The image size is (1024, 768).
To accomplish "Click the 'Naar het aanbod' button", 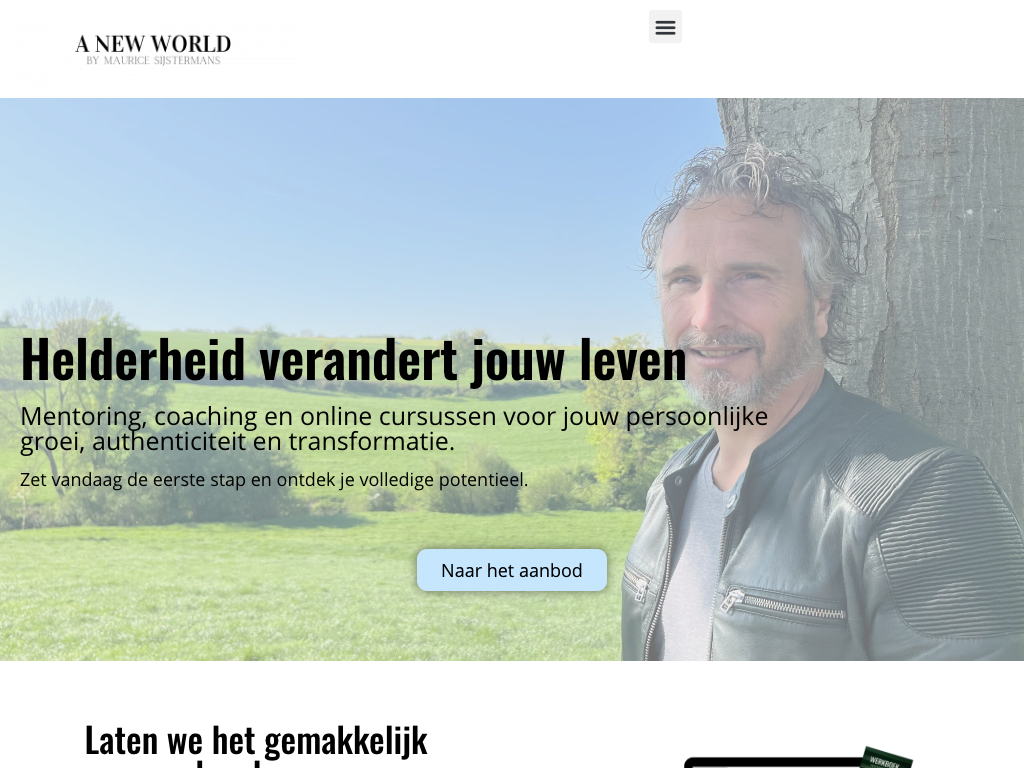I will [x=511, y=570].
